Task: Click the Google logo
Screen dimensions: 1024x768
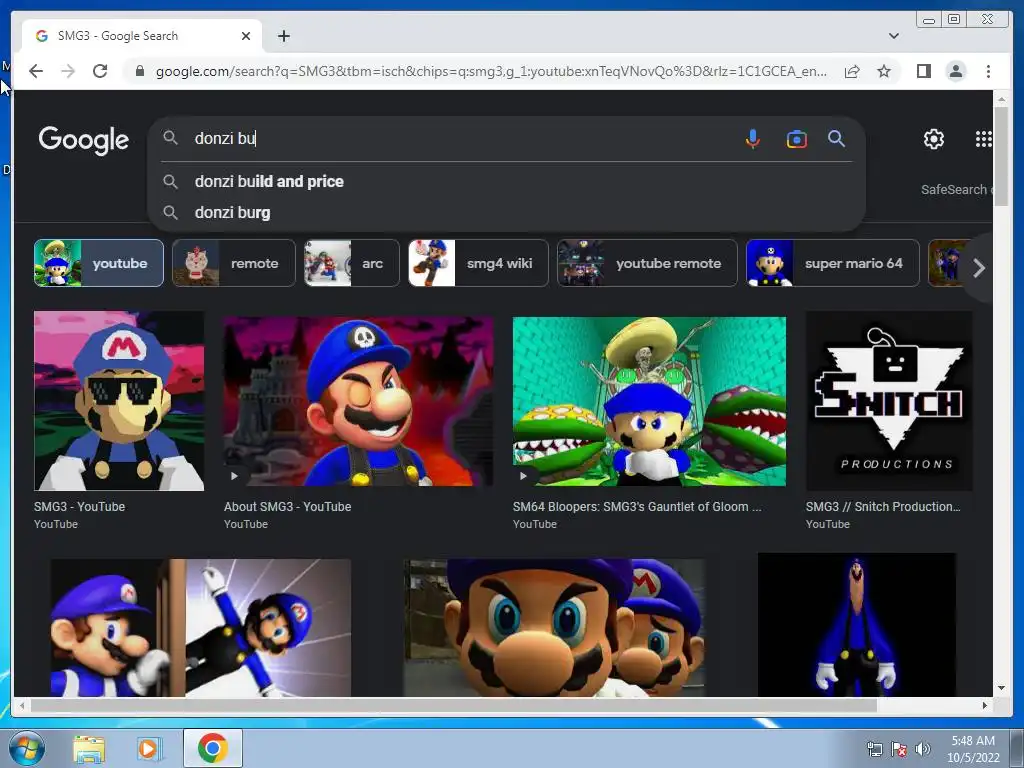Action: tap(84, 139)
